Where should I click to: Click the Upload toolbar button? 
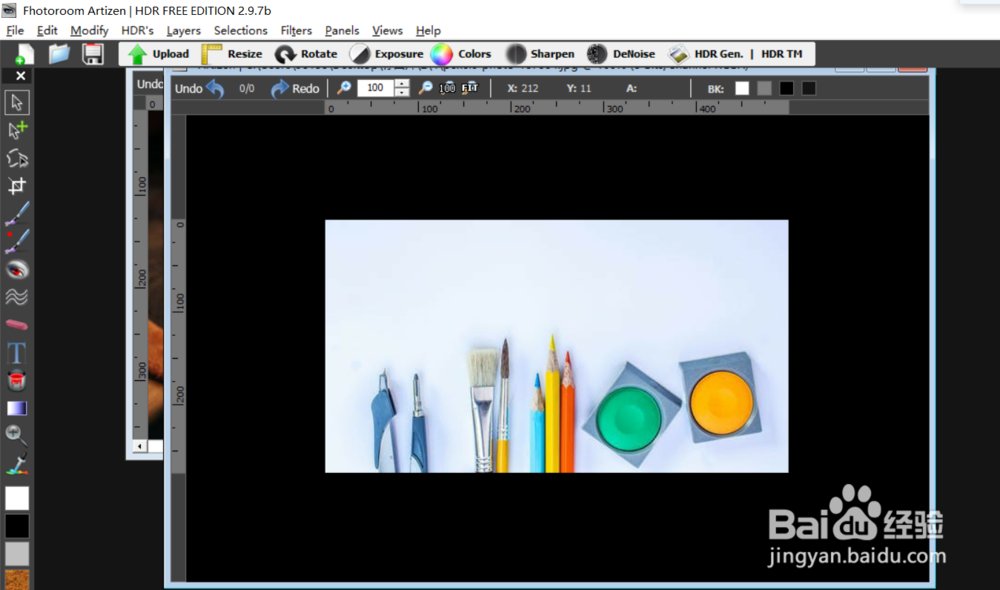[158, 54]
